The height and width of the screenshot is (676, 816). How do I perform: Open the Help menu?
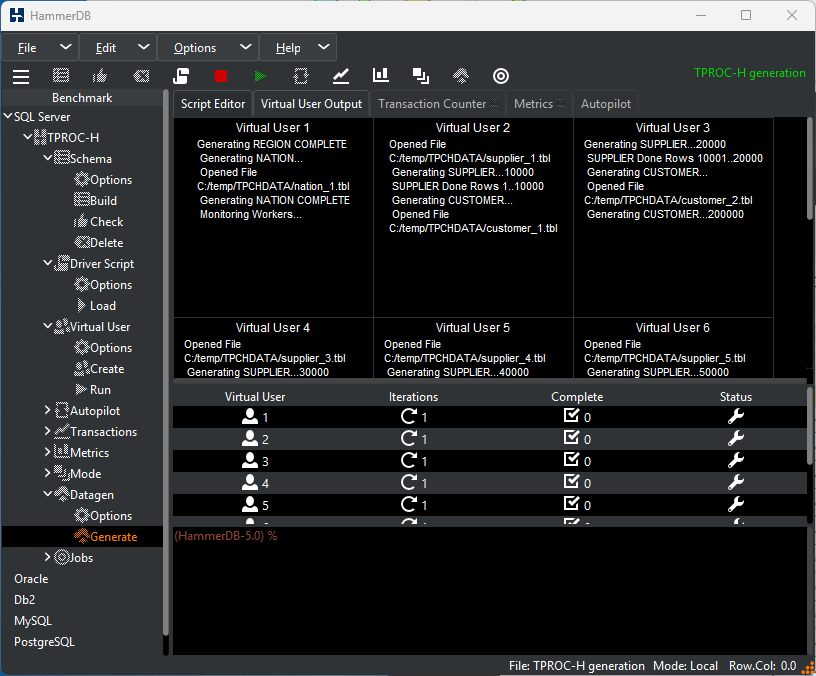298,48
